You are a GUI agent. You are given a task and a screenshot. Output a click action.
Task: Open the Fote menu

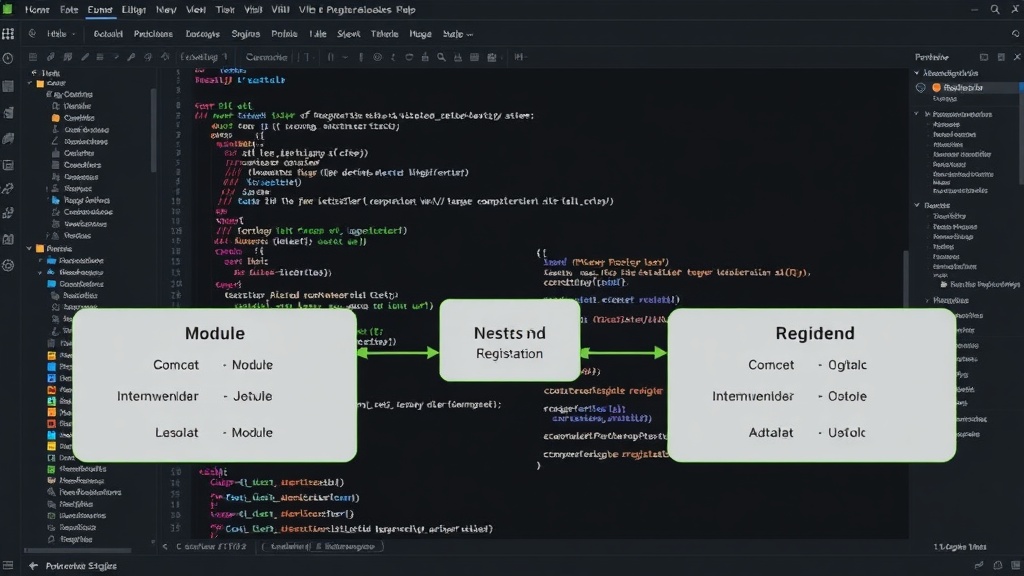(69, 10)
